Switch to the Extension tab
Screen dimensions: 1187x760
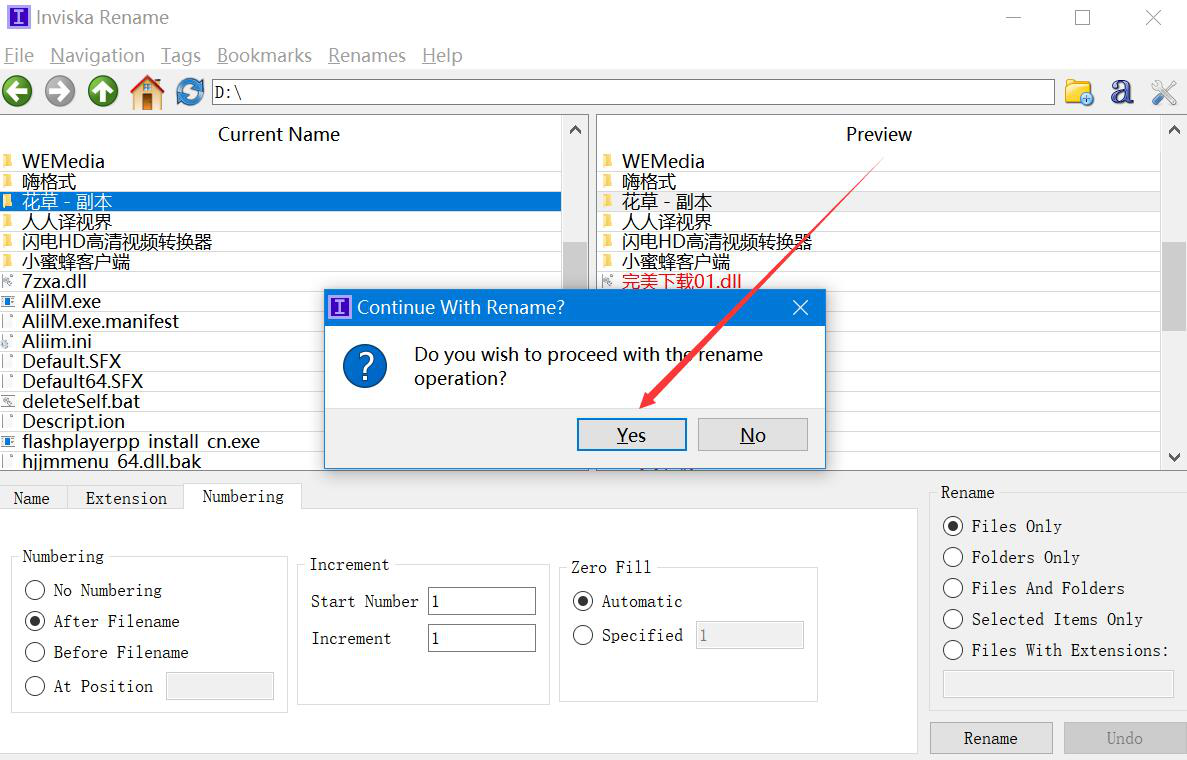pos(126,498)
